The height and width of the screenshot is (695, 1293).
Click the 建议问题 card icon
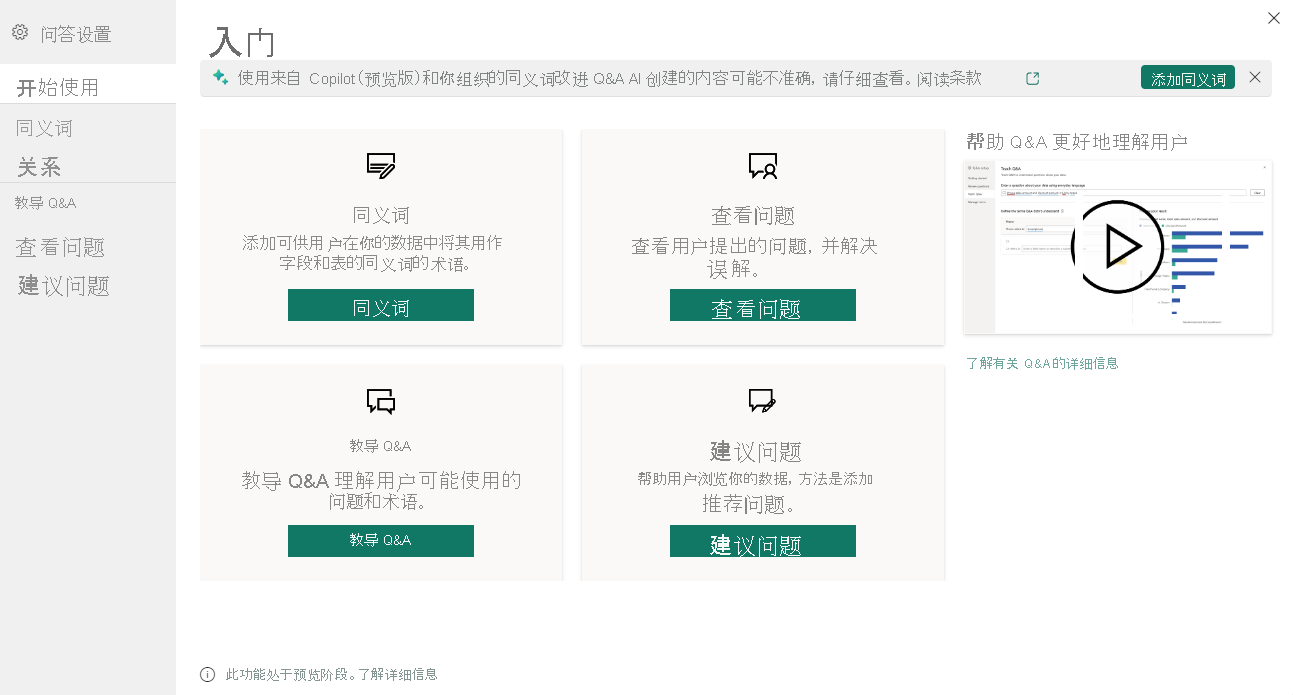click(x=763, y=402)
